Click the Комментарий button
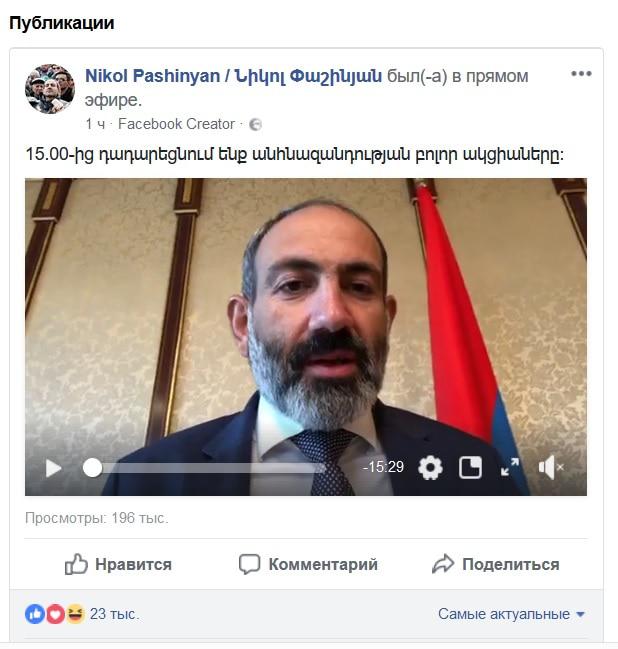Screen dimensions: 618x649 coord(308,564)
